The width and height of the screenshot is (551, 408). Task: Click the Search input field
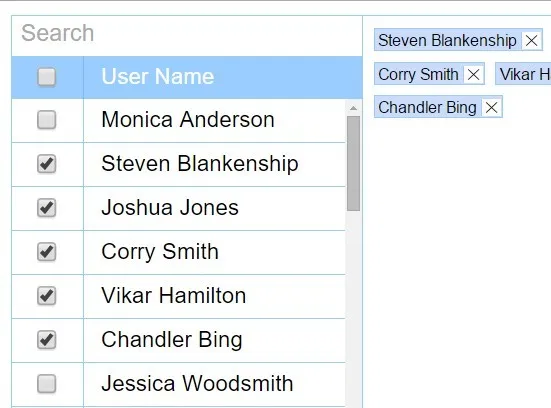click(187, 34)
